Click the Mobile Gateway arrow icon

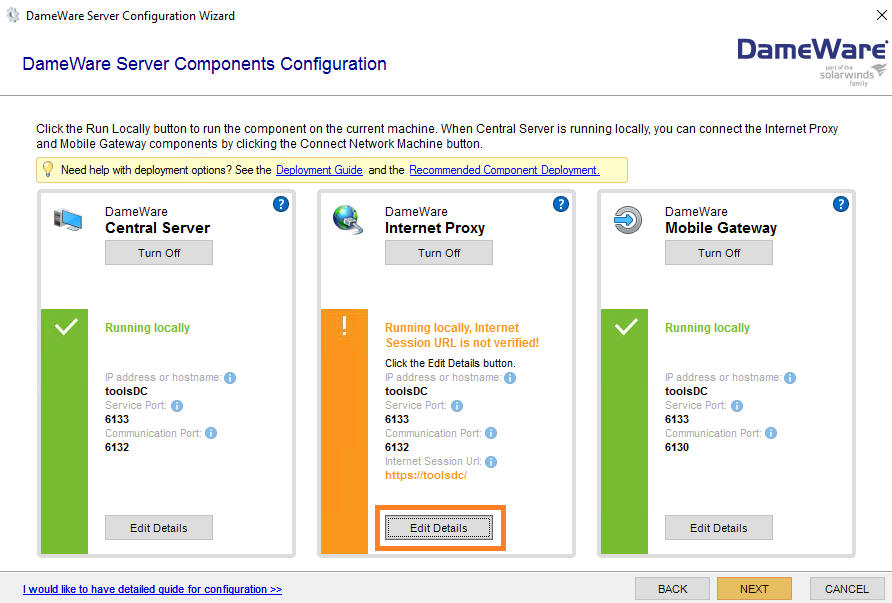[x=627, y=221]
